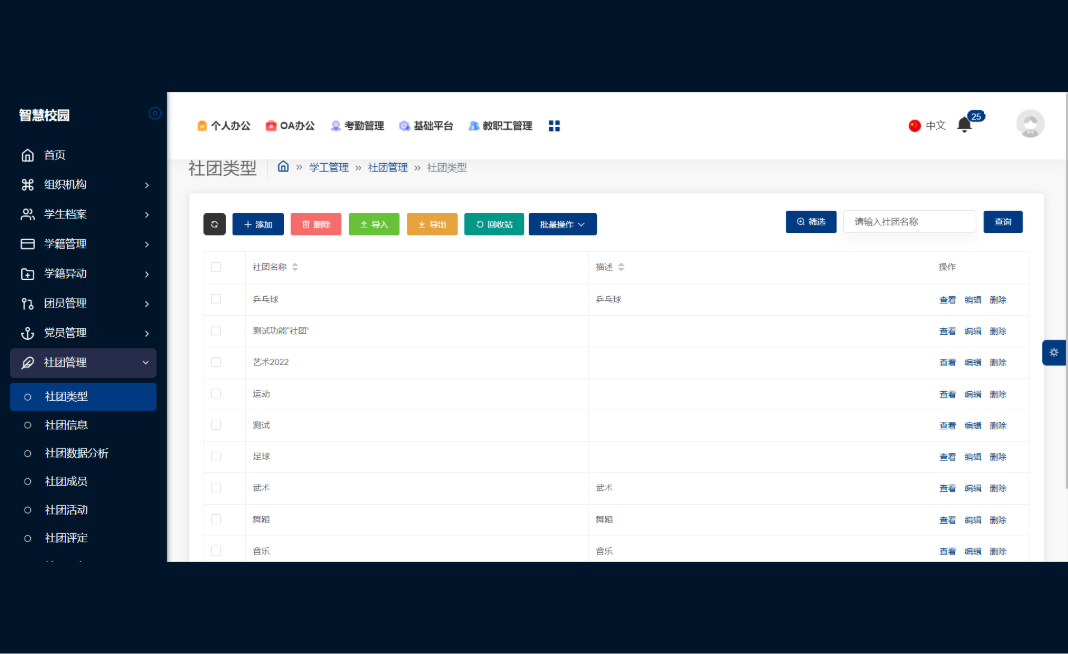Open the settings gear on the right edge
This screenshot has height=654, width=1068.
[1054, 352]
